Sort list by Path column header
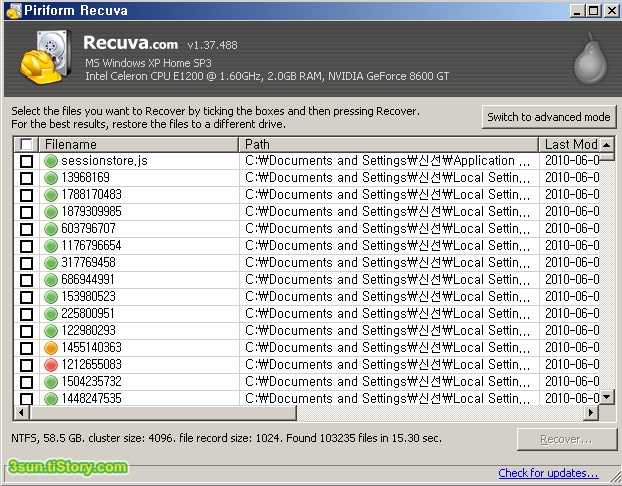Screen dimensions: 622x486 point(389,144)
